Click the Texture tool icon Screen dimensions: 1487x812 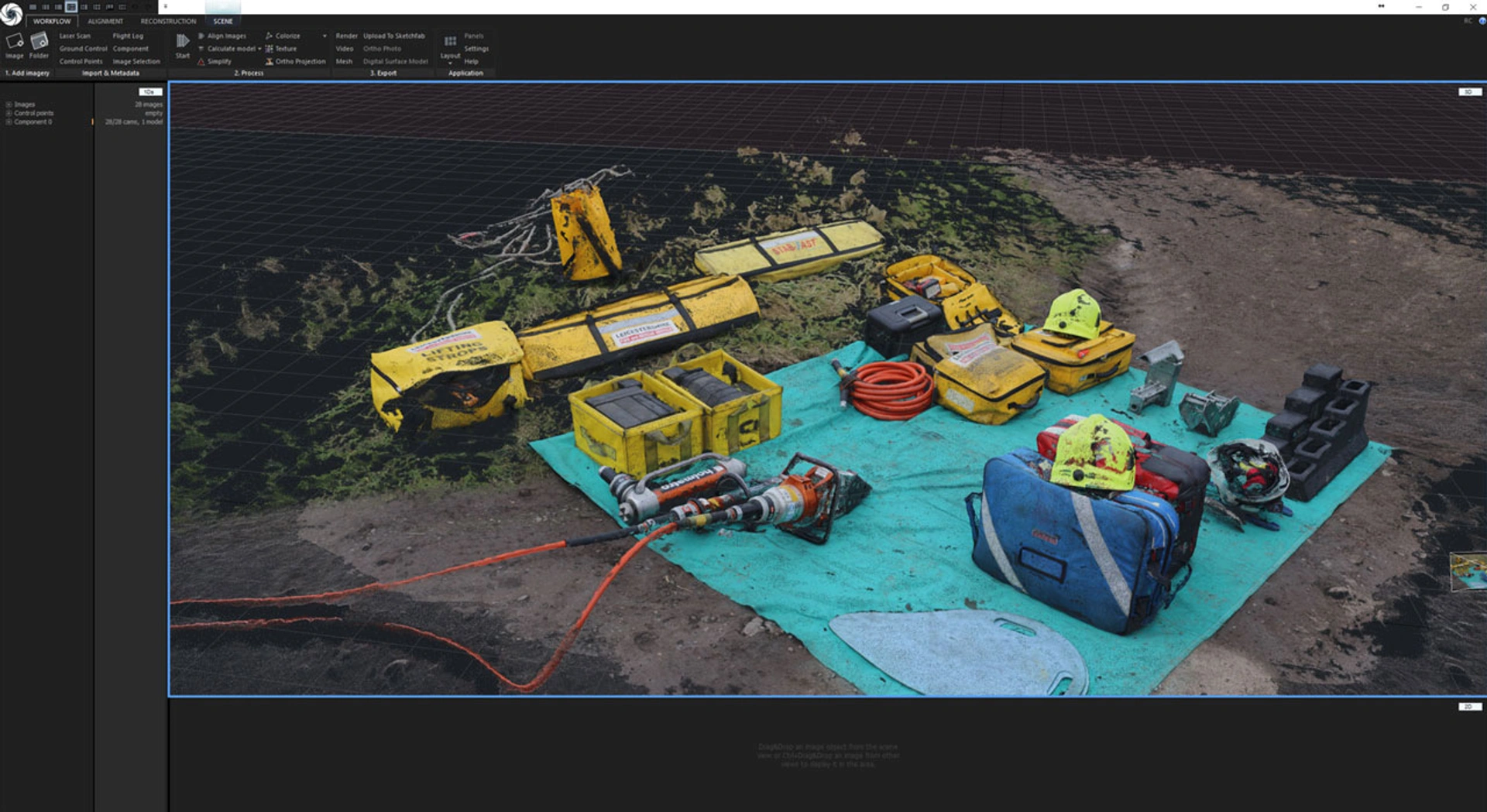270,49
